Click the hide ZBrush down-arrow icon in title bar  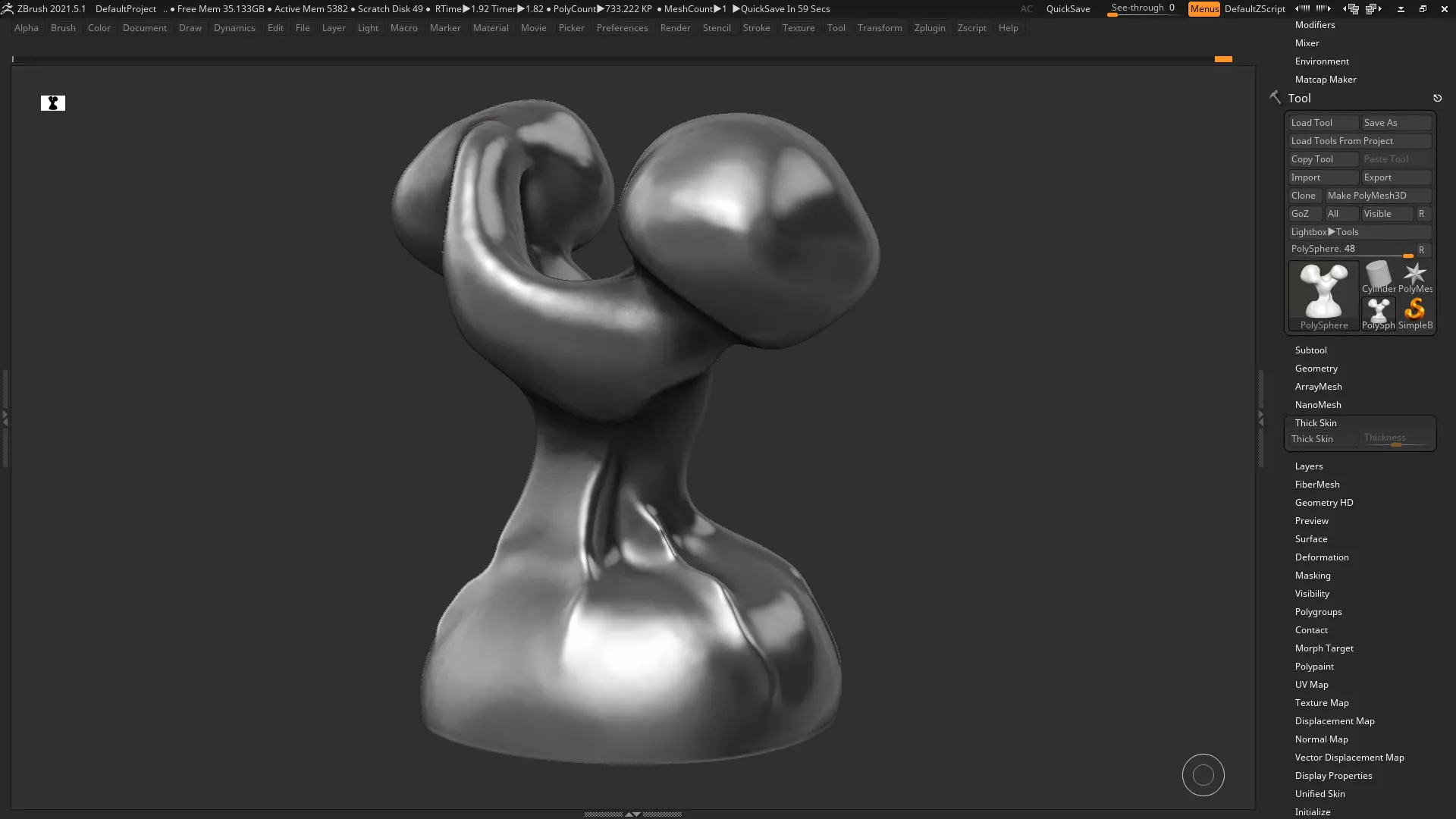(1401, 9)
